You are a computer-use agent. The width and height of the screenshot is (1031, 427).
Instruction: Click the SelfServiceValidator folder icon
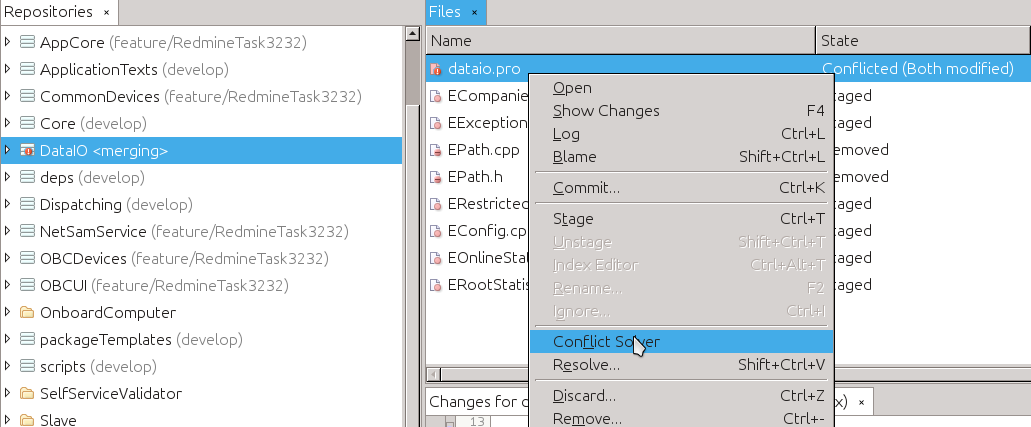point(27,394)
